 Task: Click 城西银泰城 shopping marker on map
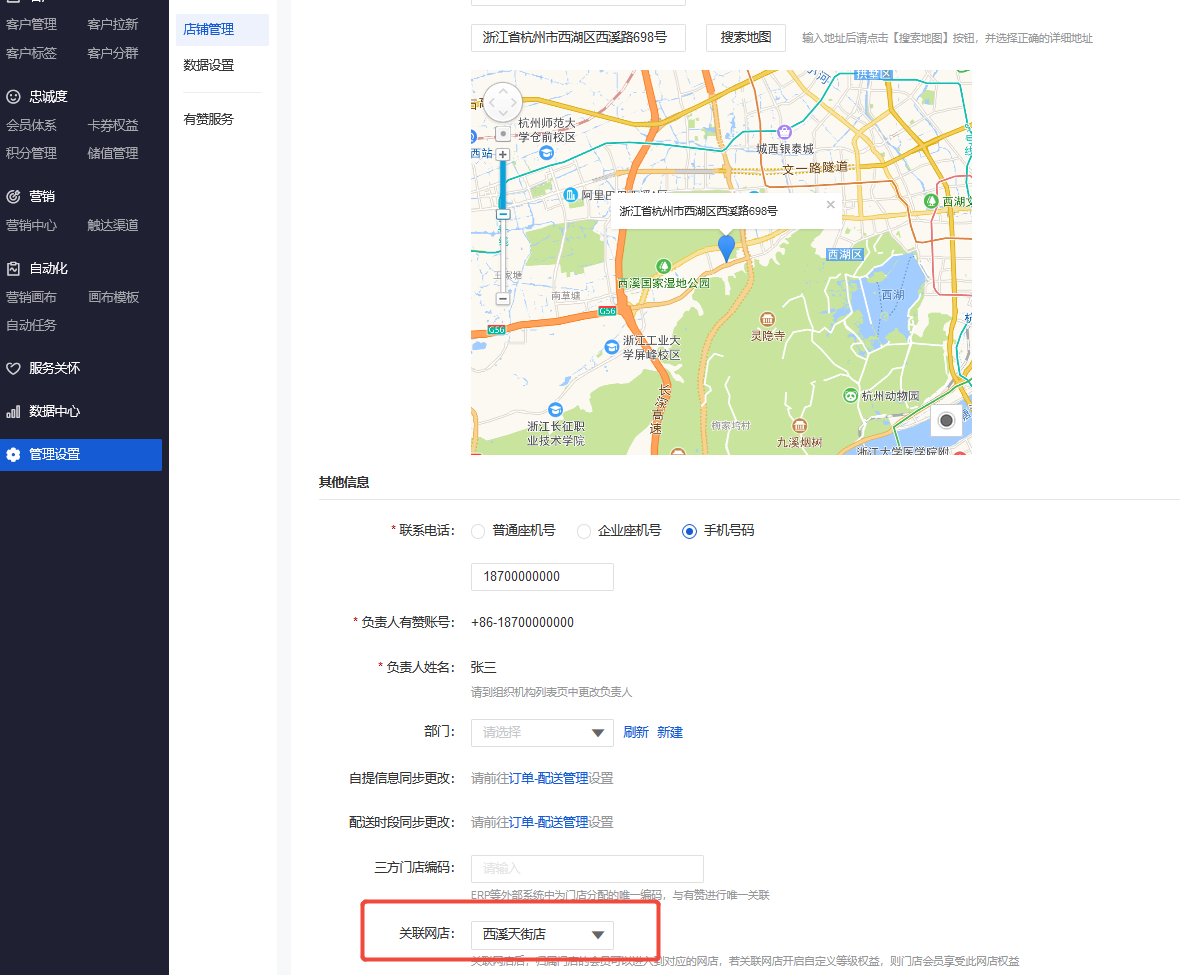coord(784,132)
